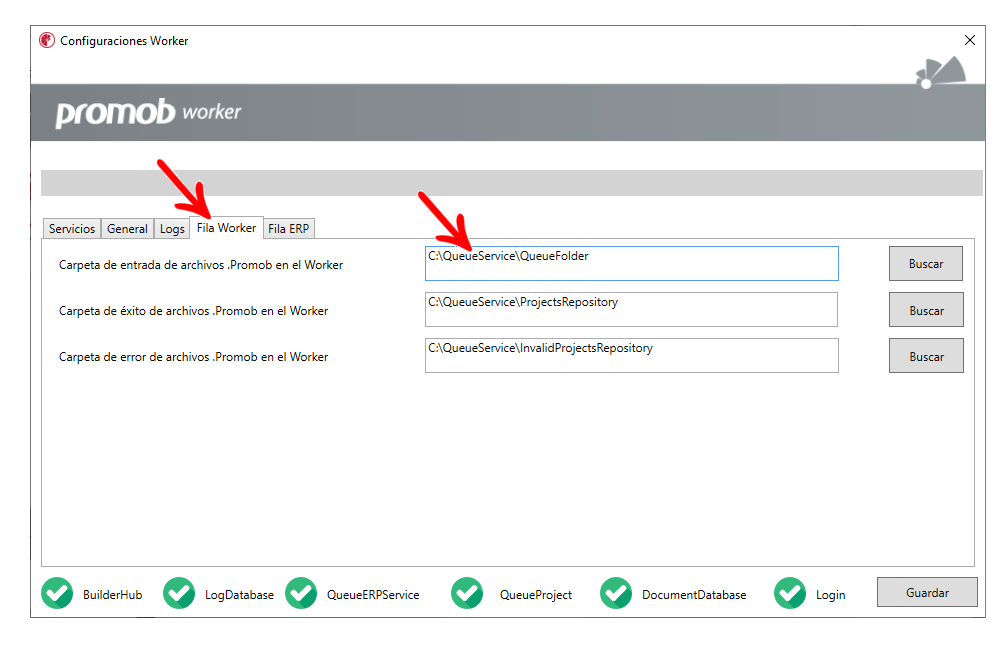This screenshot has width=1002, height=658.
Task: Open the Logs tab
Action: pos(172,229)
